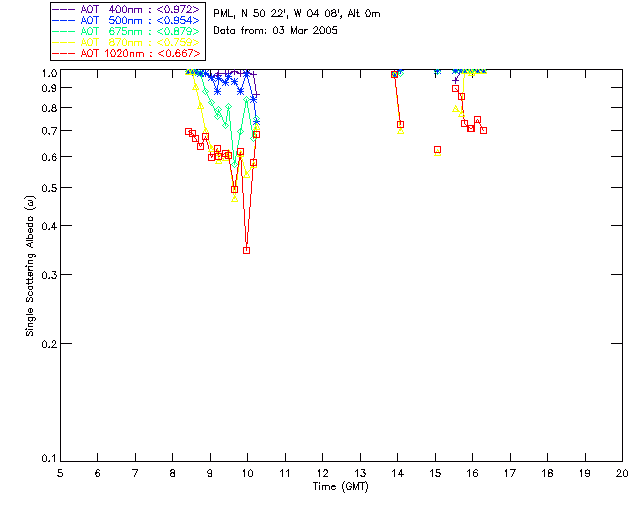Click the red dashed line sample in the legend
Screen dimensions: 640x512
(64, 53)
